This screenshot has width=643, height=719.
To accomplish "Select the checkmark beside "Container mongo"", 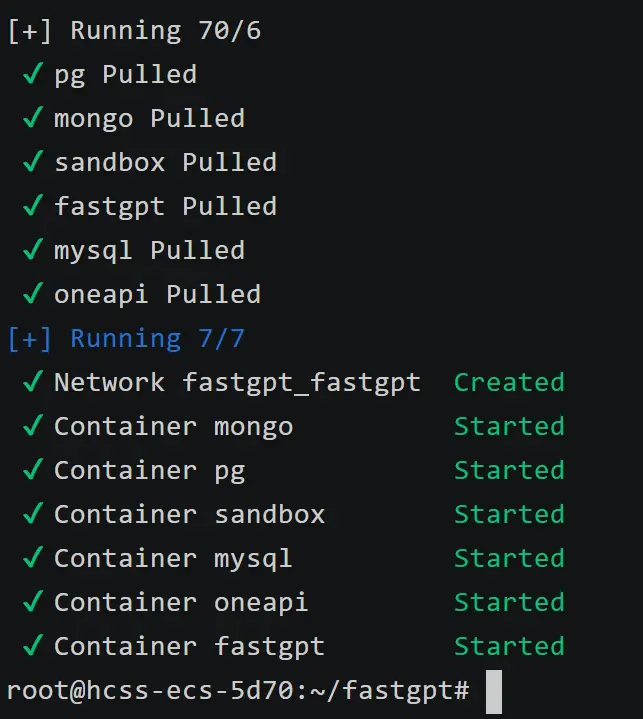I will click(33, 426).
